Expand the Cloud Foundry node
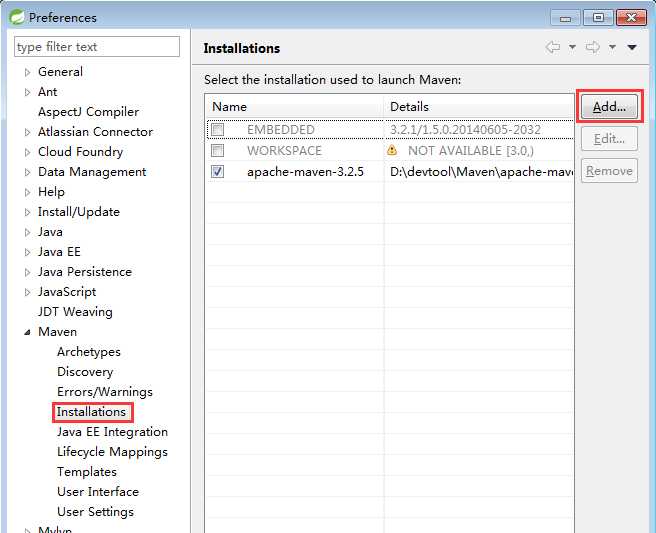Image resolution: width=656 pixels, height=533 pixels. coord(28,152)
